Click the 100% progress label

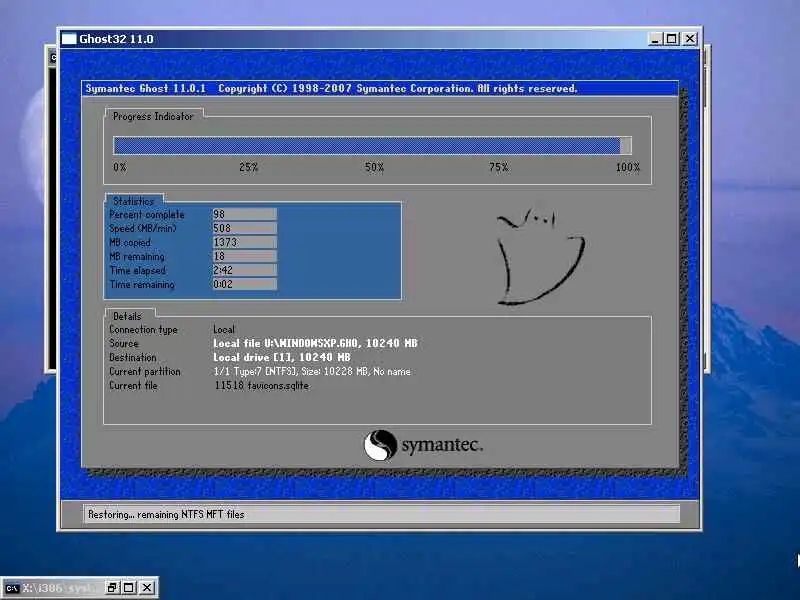628,167
